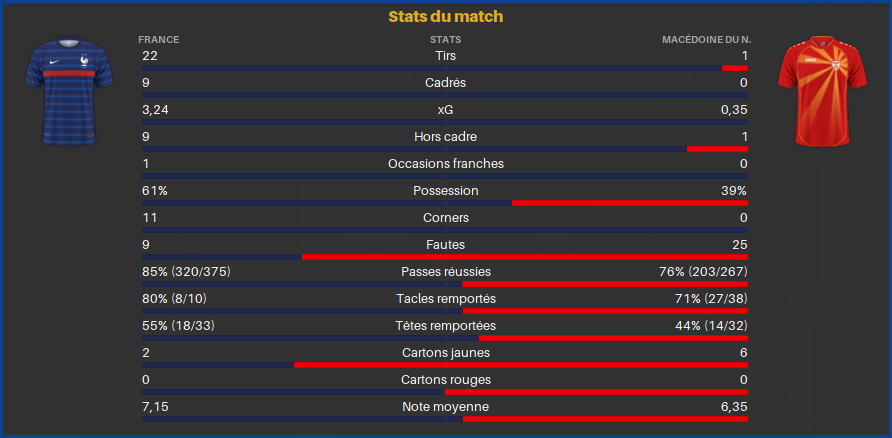The image size is (892, 438).
Task: Click the STATS column header
Action: (x=445, y=40)
